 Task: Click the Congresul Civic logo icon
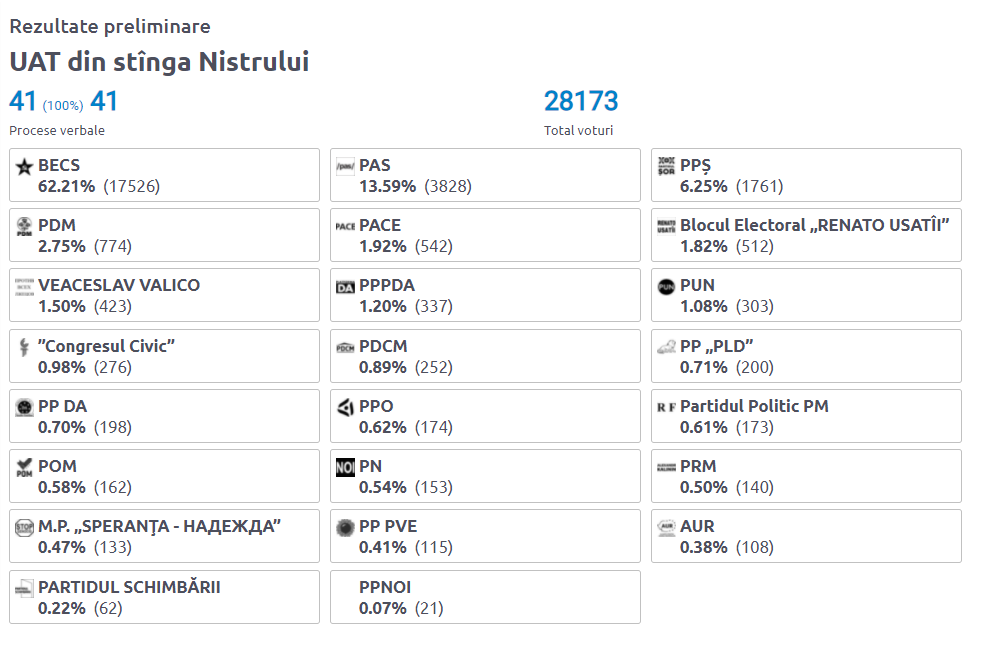click(24, 347)
